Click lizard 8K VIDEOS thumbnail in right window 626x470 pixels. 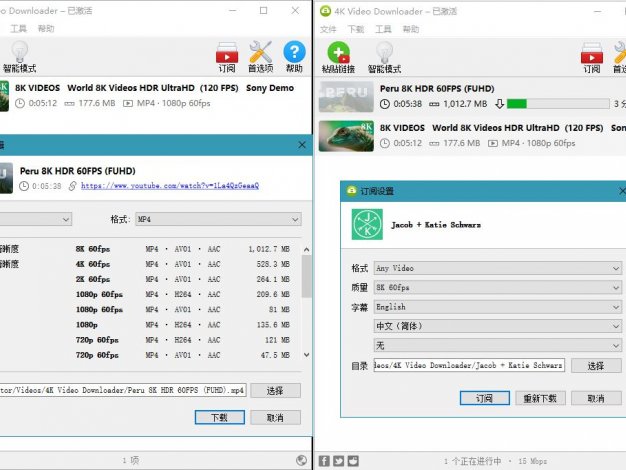(346, 136)
